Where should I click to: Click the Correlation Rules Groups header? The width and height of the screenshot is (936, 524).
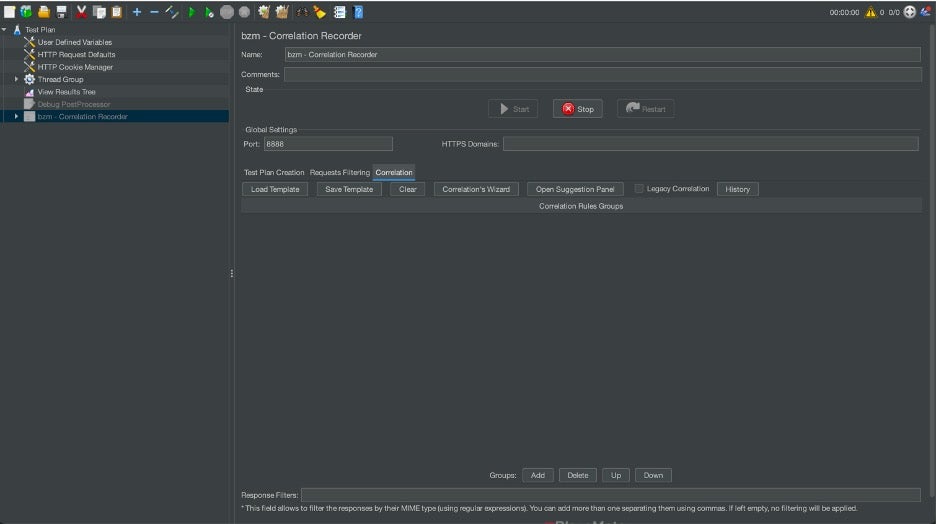(581, 206)
